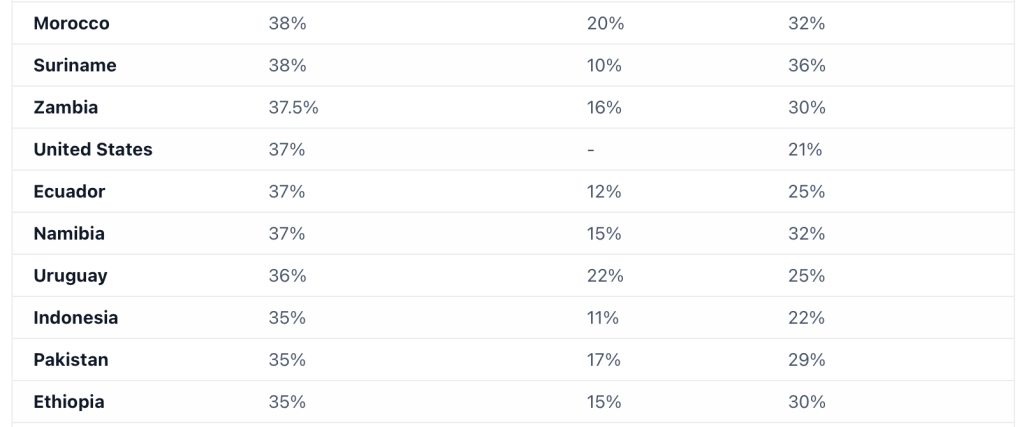Click Uruguay's 36% value
1024x427 pixels.
tap(287, 275)
